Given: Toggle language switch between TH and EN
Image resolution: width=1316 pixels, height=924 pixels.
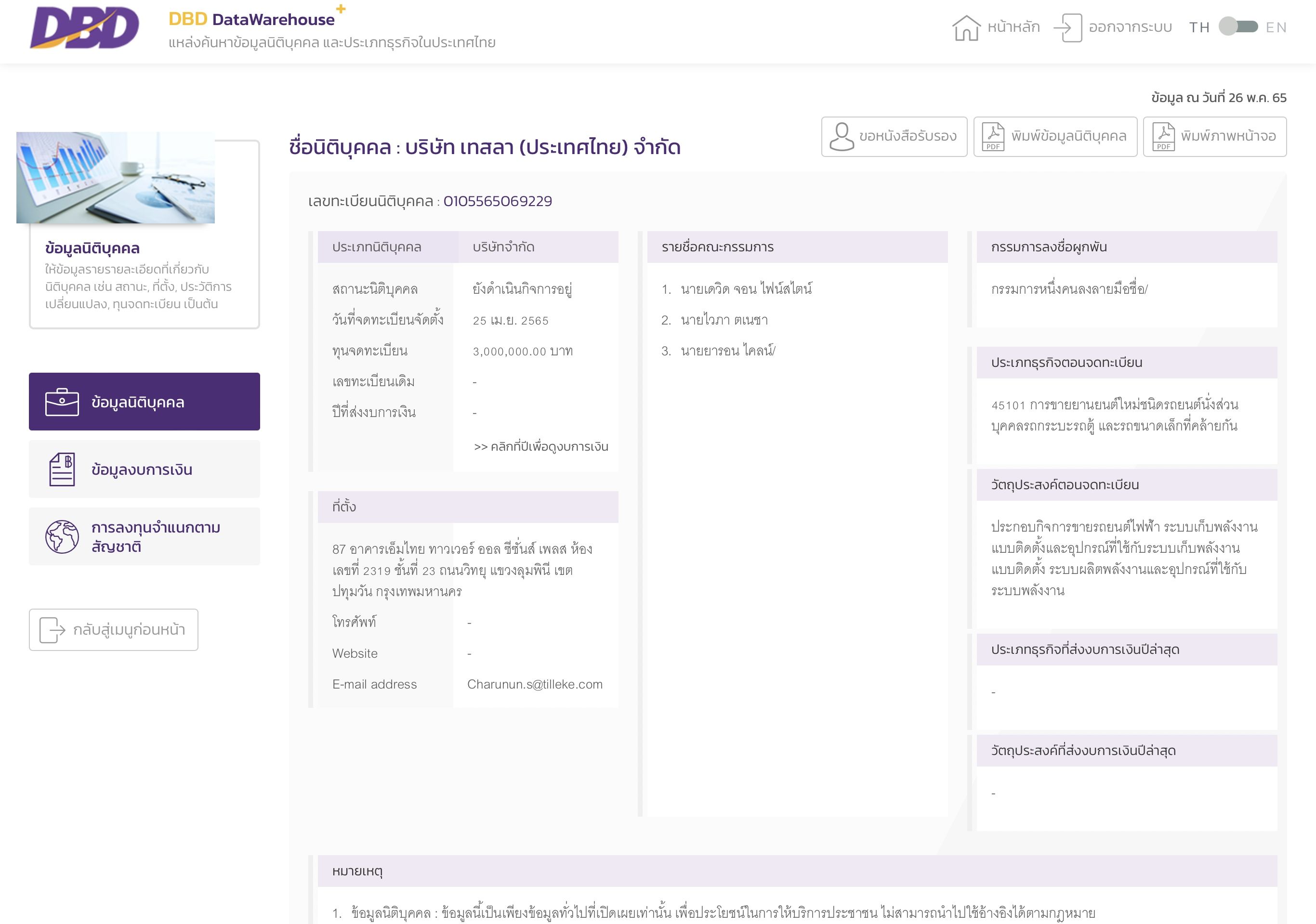Looking at the screenshot, I should tap(1238, 27).
